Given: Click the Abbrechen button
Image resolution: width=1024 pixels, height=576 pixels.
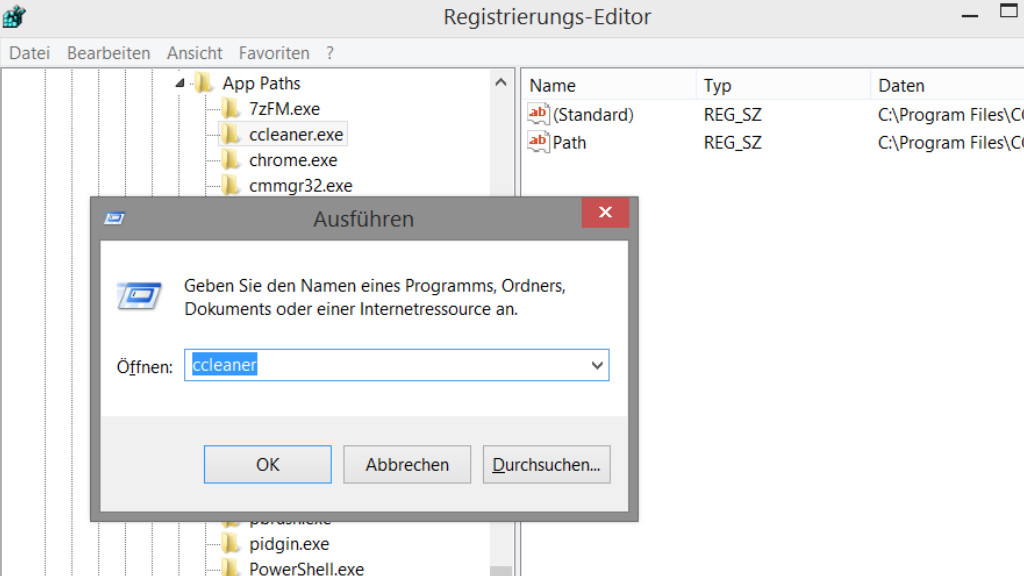Looking at the screenshot, I should (x=407, y=465).
